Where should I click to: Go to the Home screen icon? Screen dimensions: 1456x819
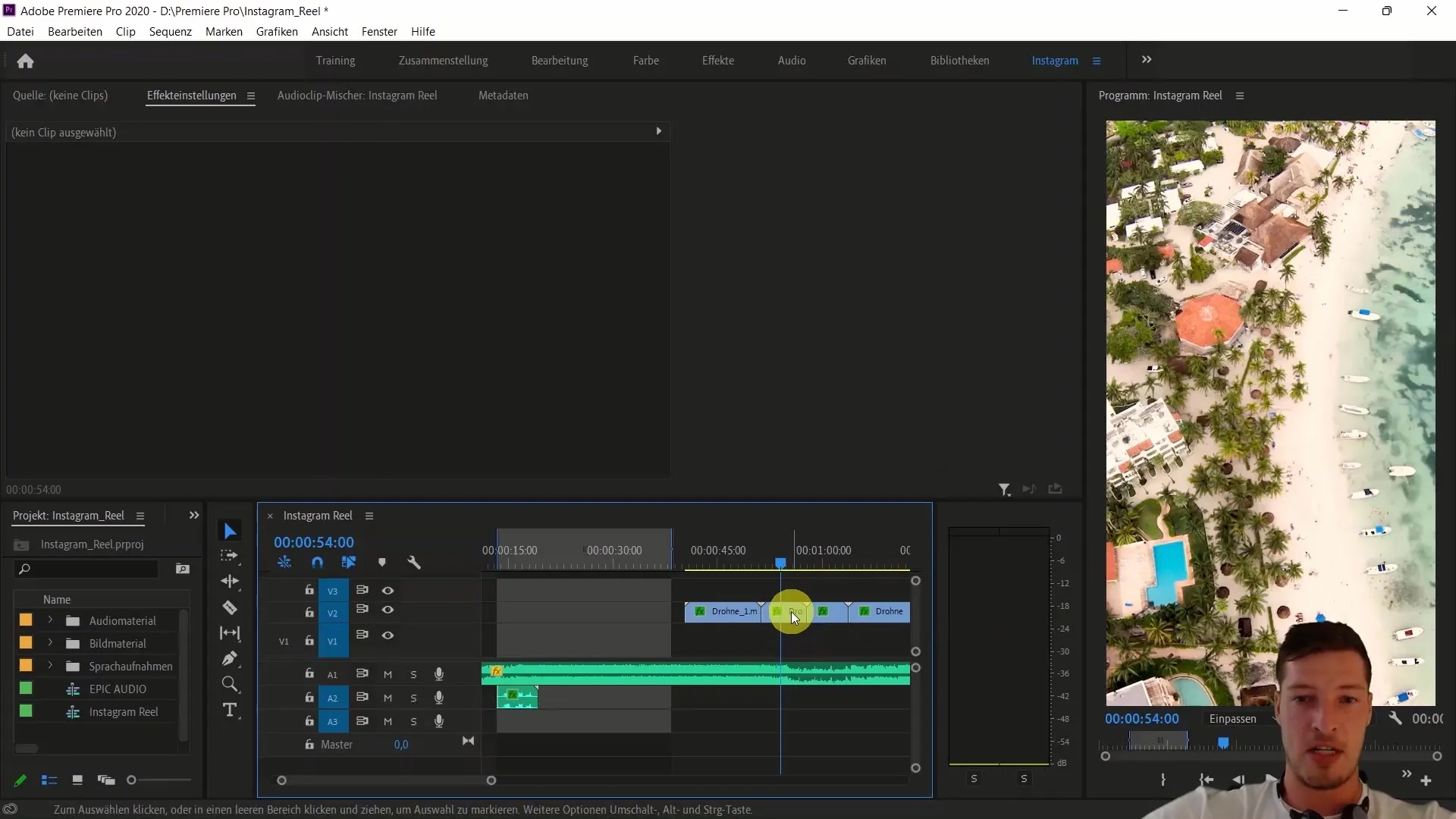[x=25, y=61]
